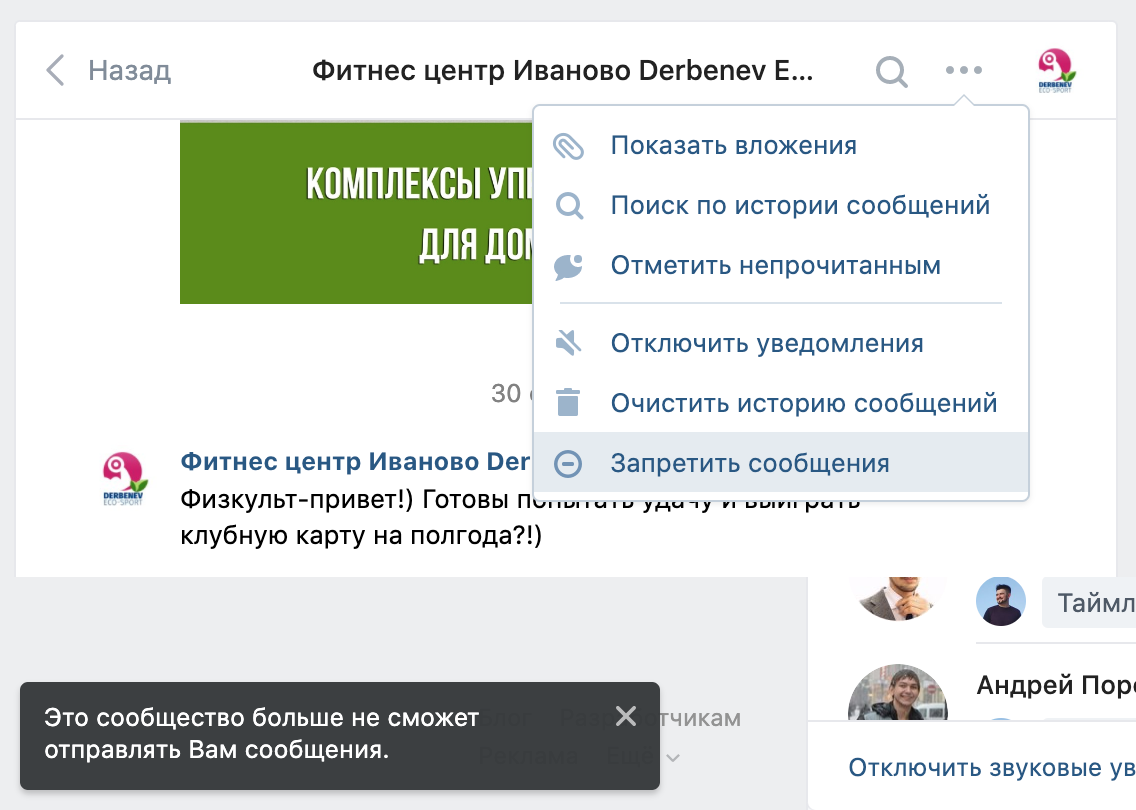The width and height of the screenshot is (1136, 810).
Task: Open the green Комплексы упражнений image
Action: [x=356, y=212]
